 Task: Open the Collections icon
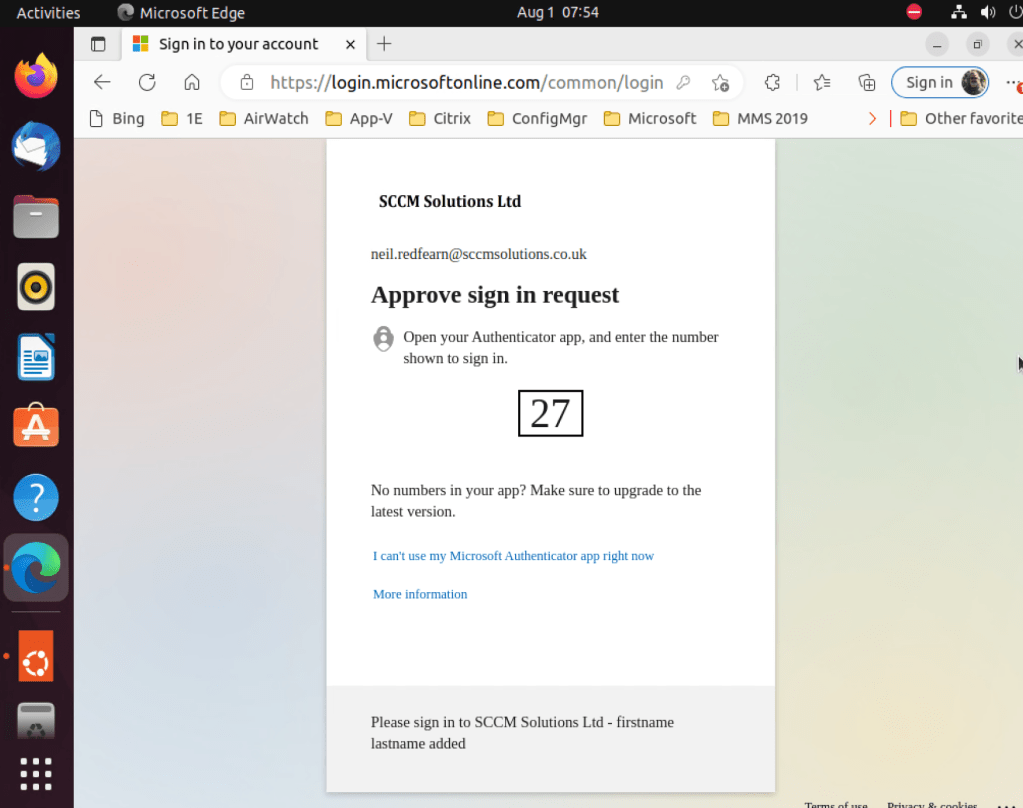[867, 83]
